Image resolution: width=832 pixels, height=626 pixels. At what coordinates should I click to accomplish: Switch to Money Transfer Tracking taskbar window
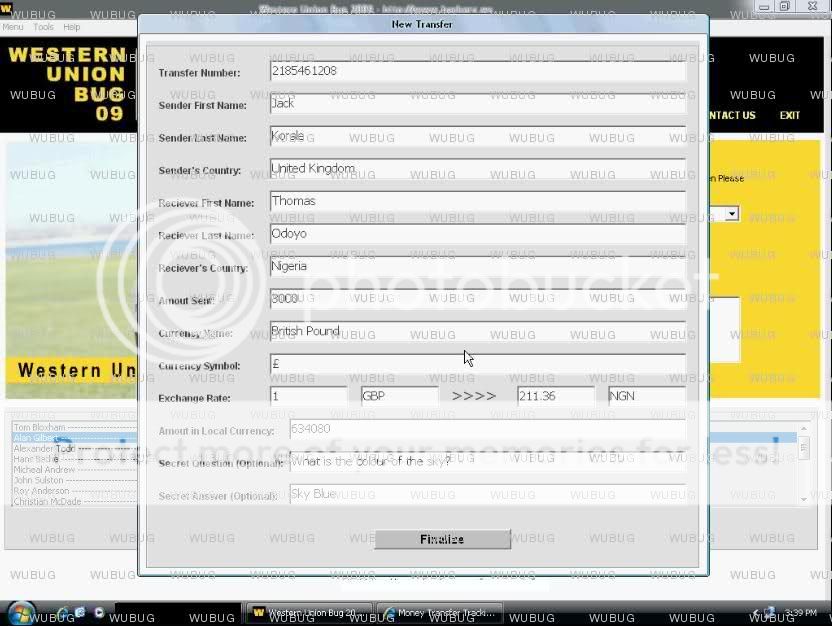click(x=440, y=612)
